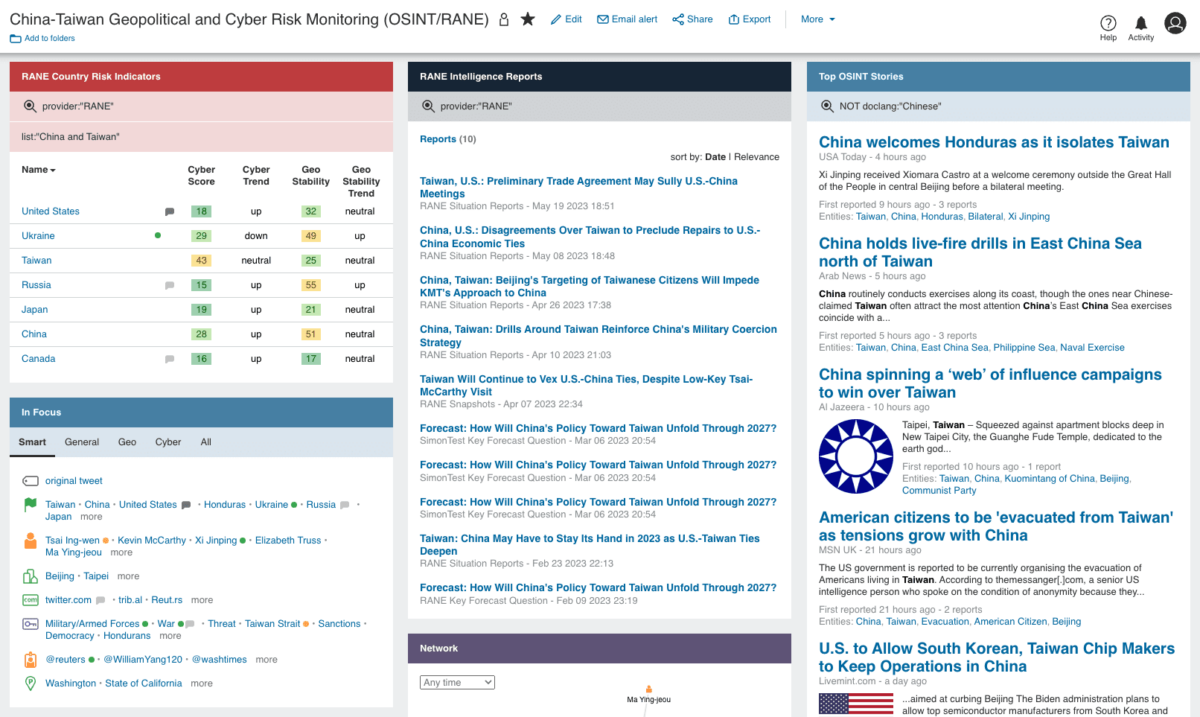This screenshot has height=717, width=1200.
Task: Expand more accounts after @washtimes
Action: tap(266, 660)
